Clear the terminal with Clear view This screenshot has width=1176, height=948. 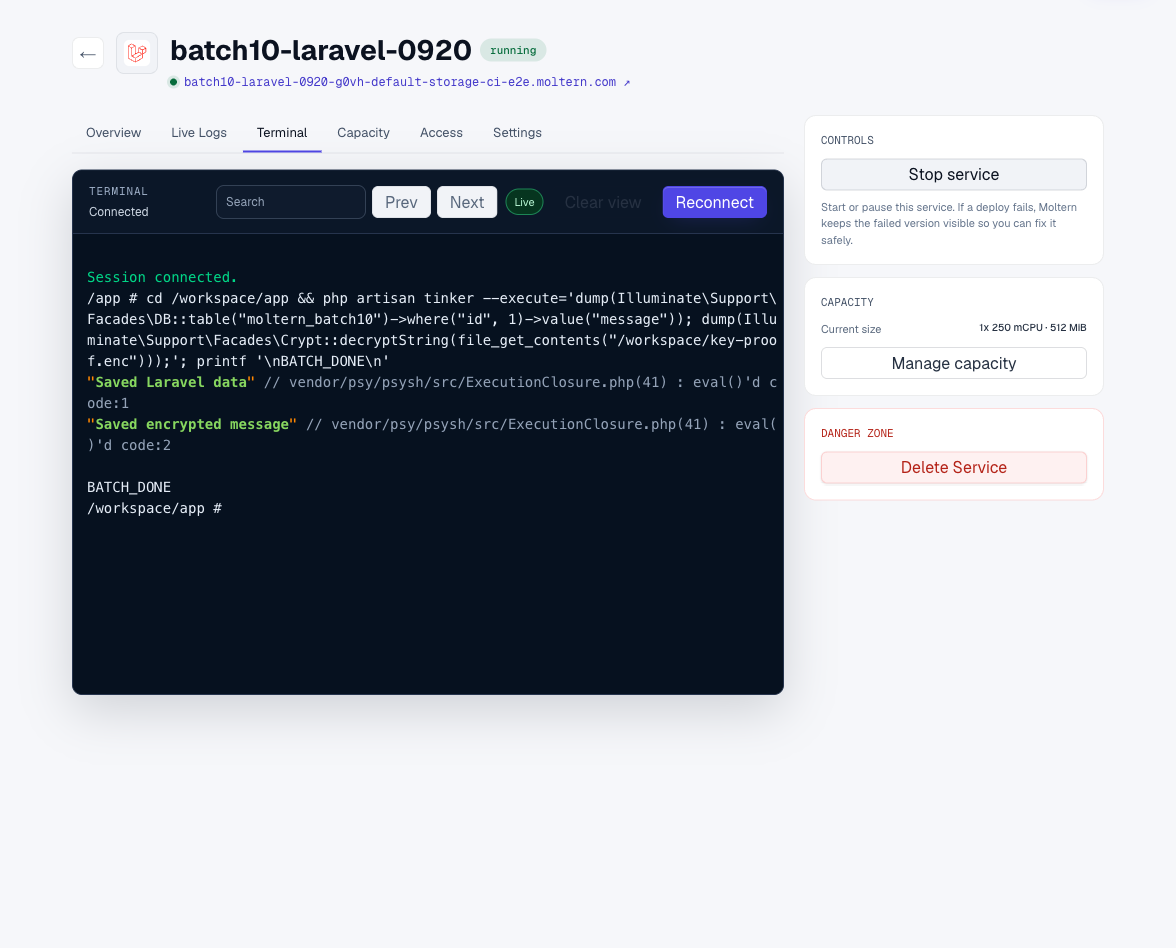[602, 202]
